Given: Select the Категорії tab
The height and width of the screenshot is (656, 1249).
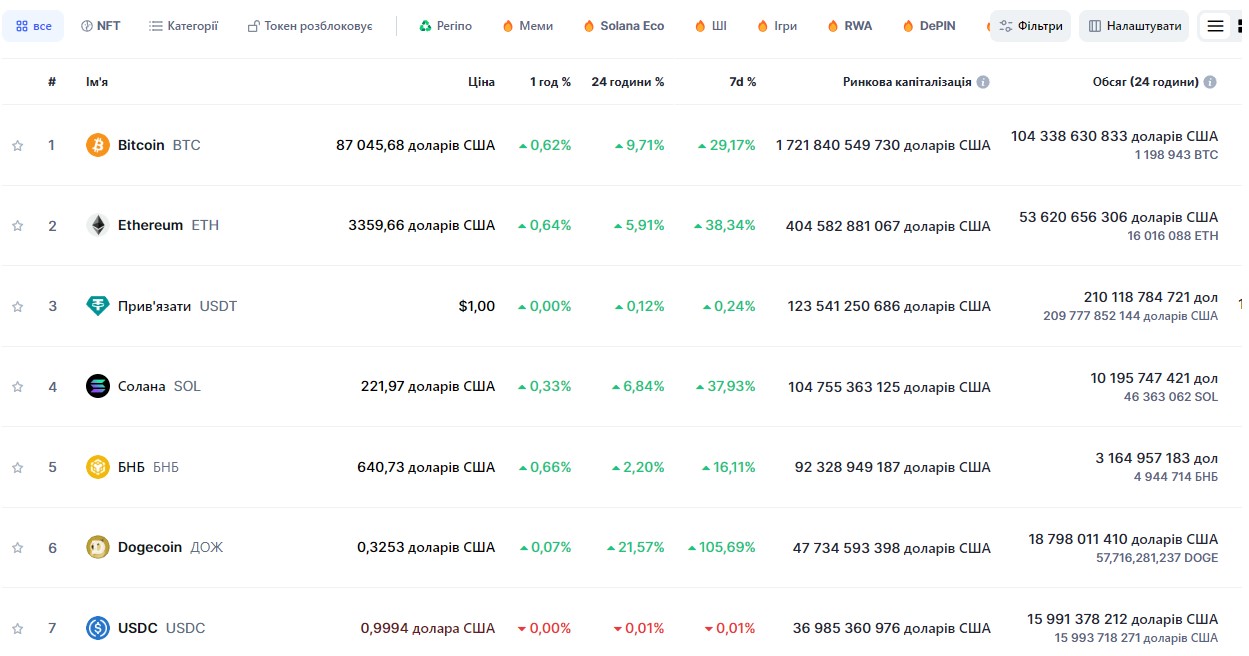Looking at the screenshot, I should (183, 26).
